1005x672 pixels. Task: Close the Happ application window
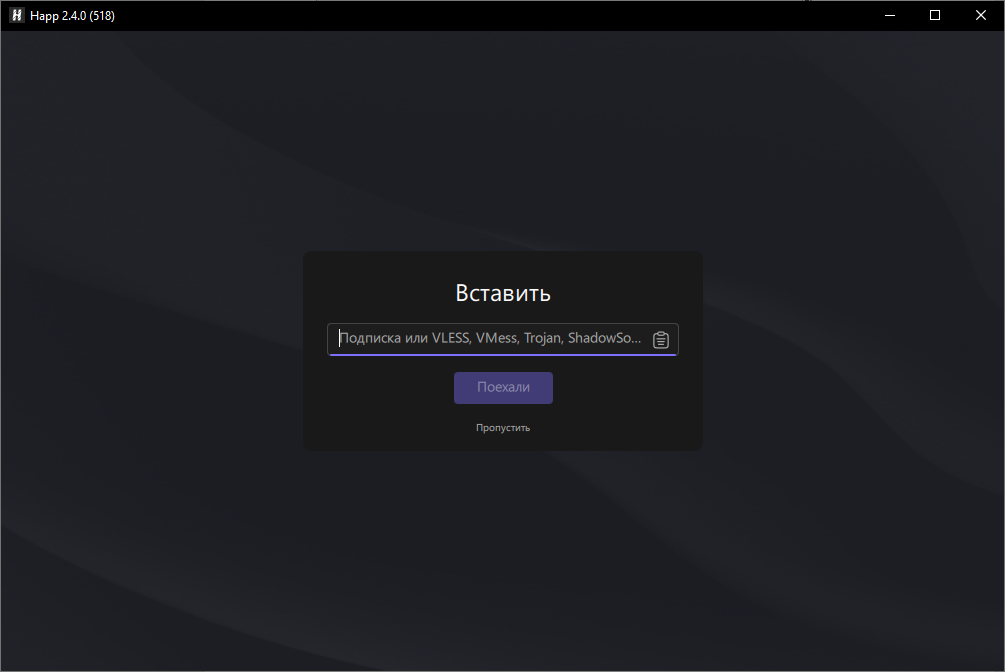pyautogui.click(x=981, y=15)
